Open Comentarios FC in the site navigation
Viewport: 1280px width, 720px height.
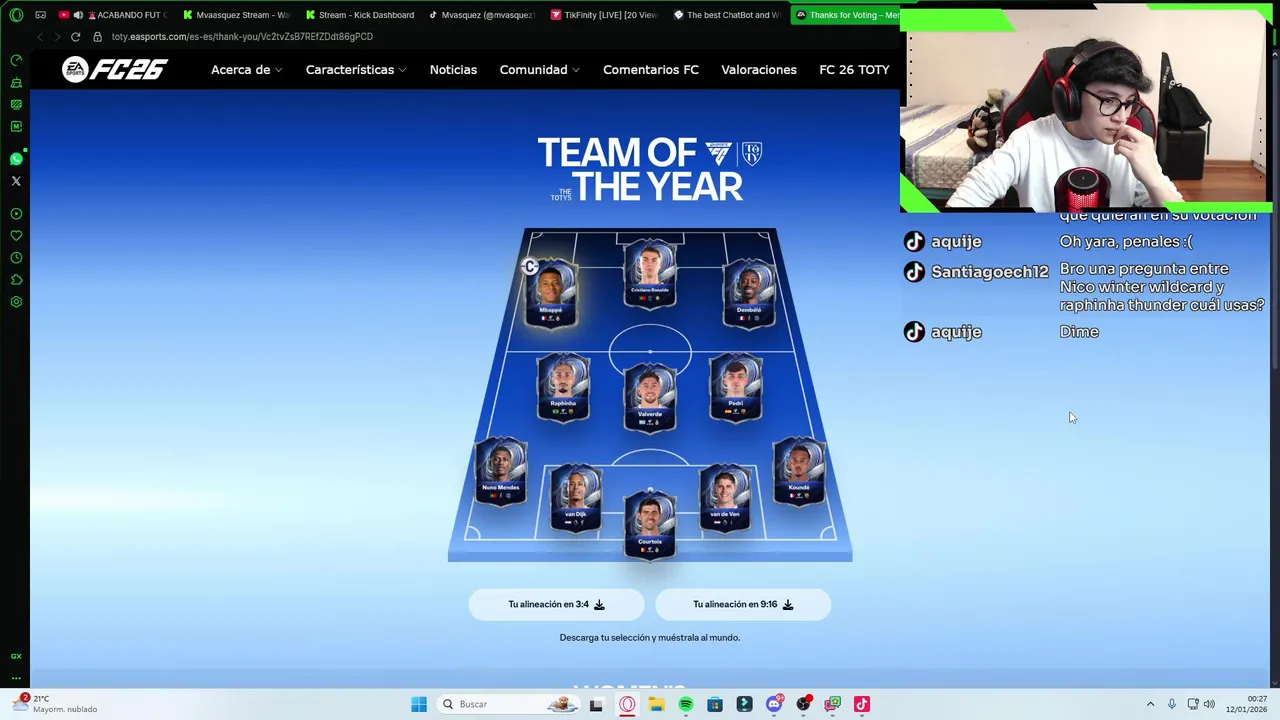[651, 70]
